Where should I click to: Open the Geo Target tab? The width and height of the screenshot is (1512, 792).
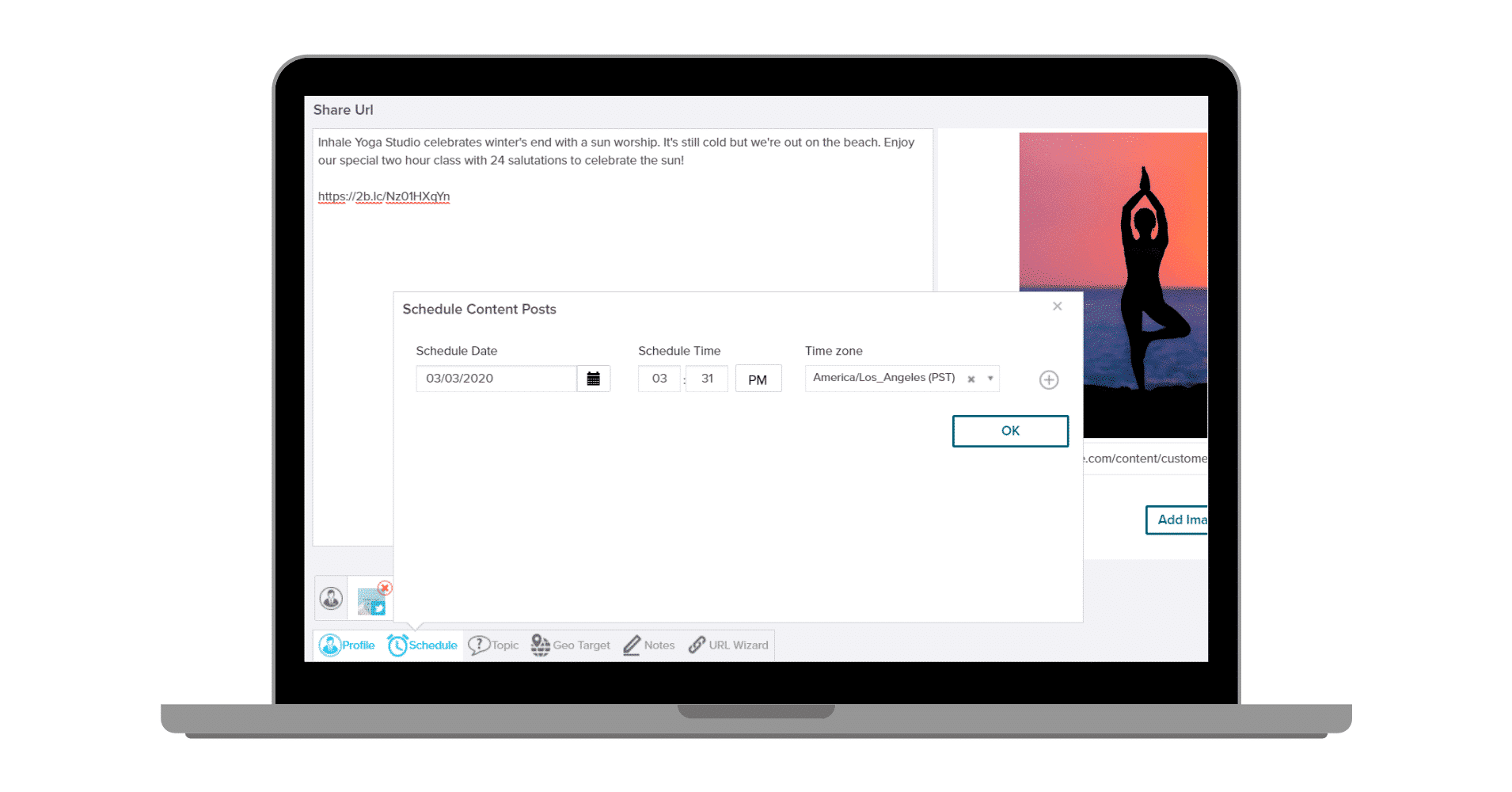pos(571,645)
